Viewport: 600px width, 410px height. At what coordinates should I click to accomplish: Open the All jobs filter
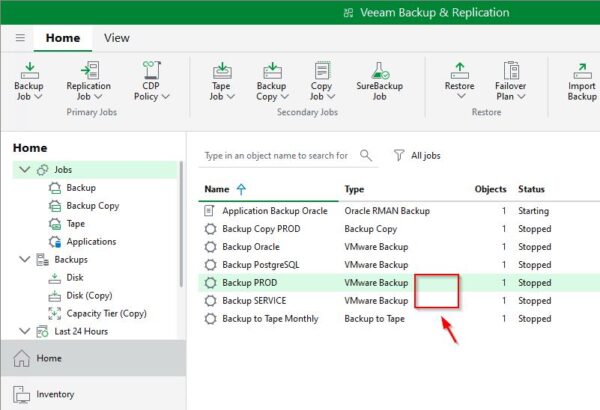(417, 155)
